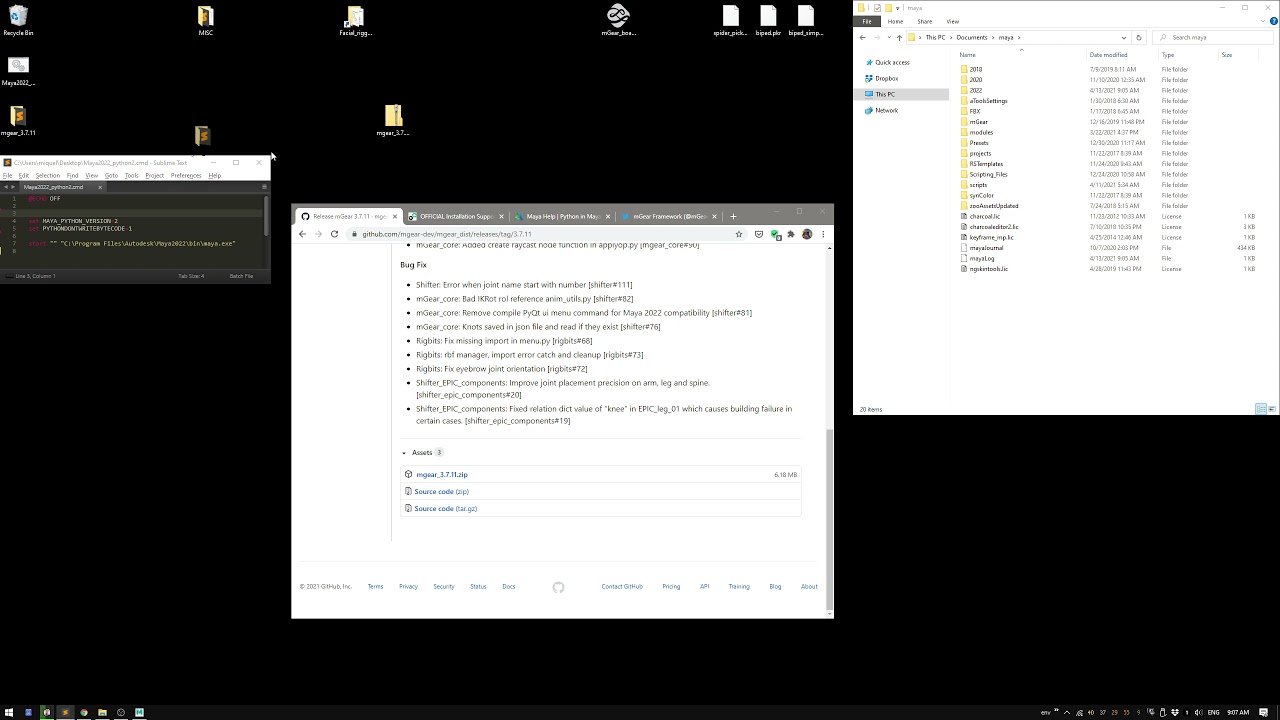Click the Explorer up-directory arrow
Screen dimensions: 1280x720
[899, 37]
